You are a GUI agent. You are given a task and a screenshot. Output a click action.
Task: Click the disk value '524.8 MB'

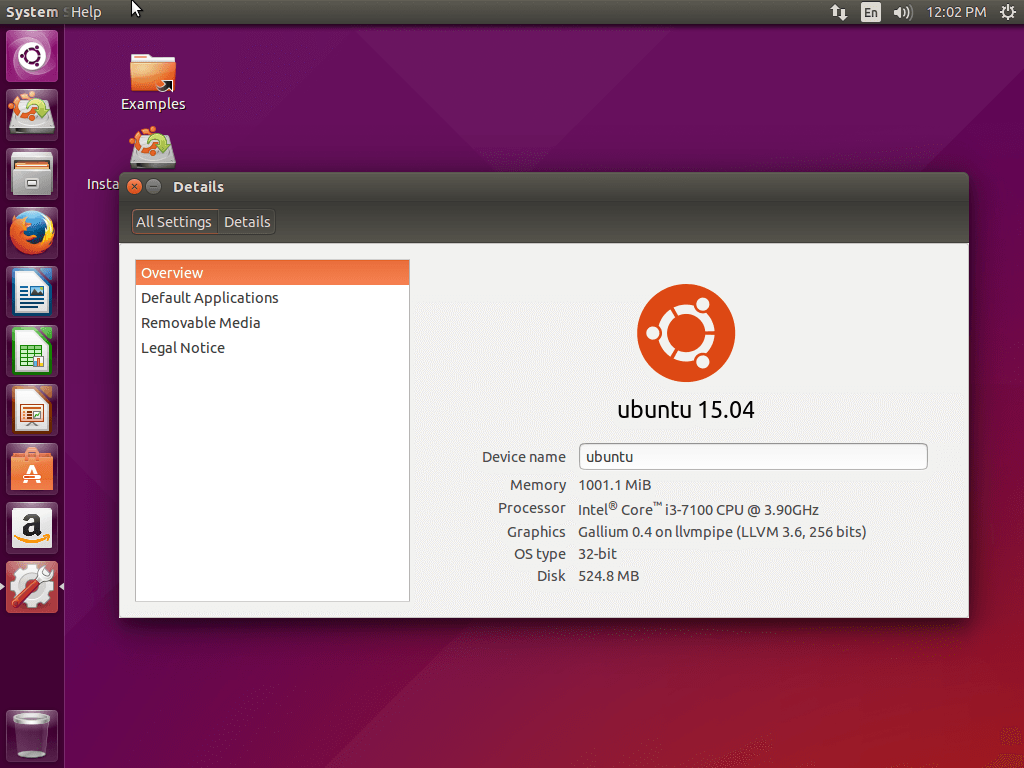609,576
